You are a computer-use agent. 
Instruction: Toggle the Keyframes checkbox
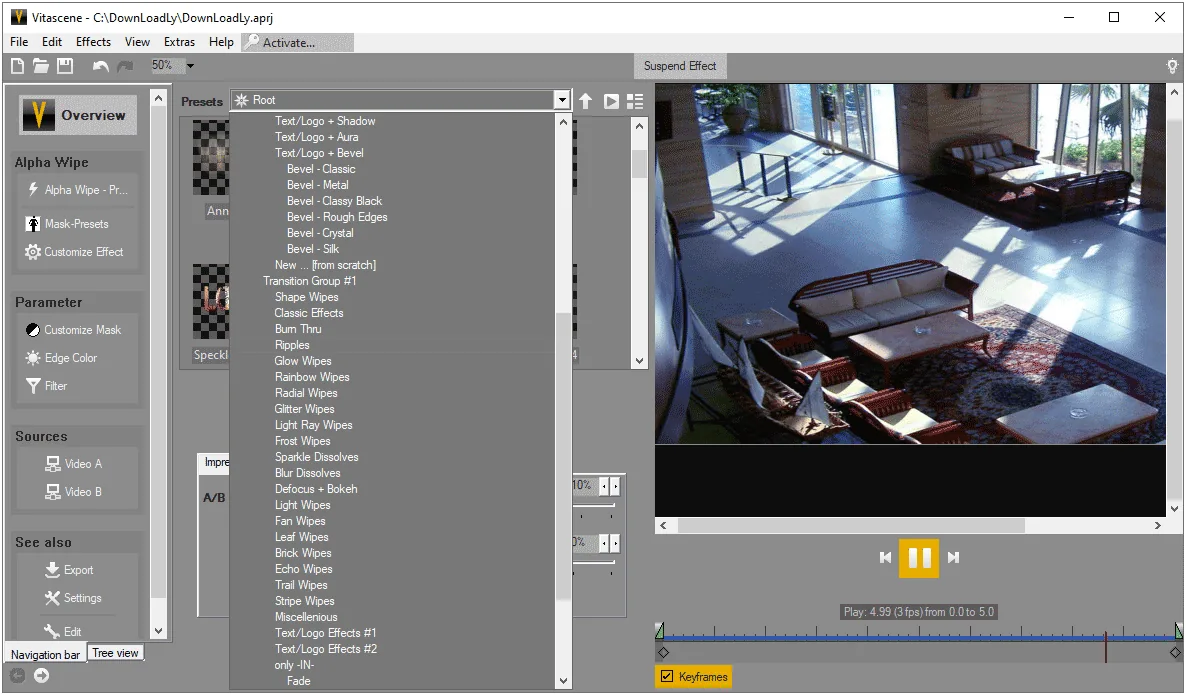pos(667,676)
